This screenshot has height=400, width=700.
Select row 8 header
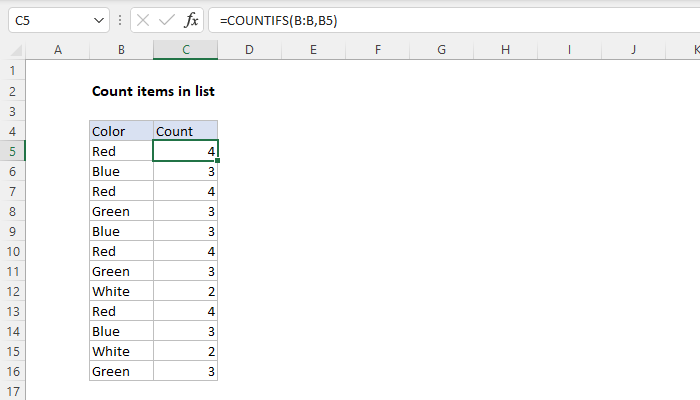(12, 211)
